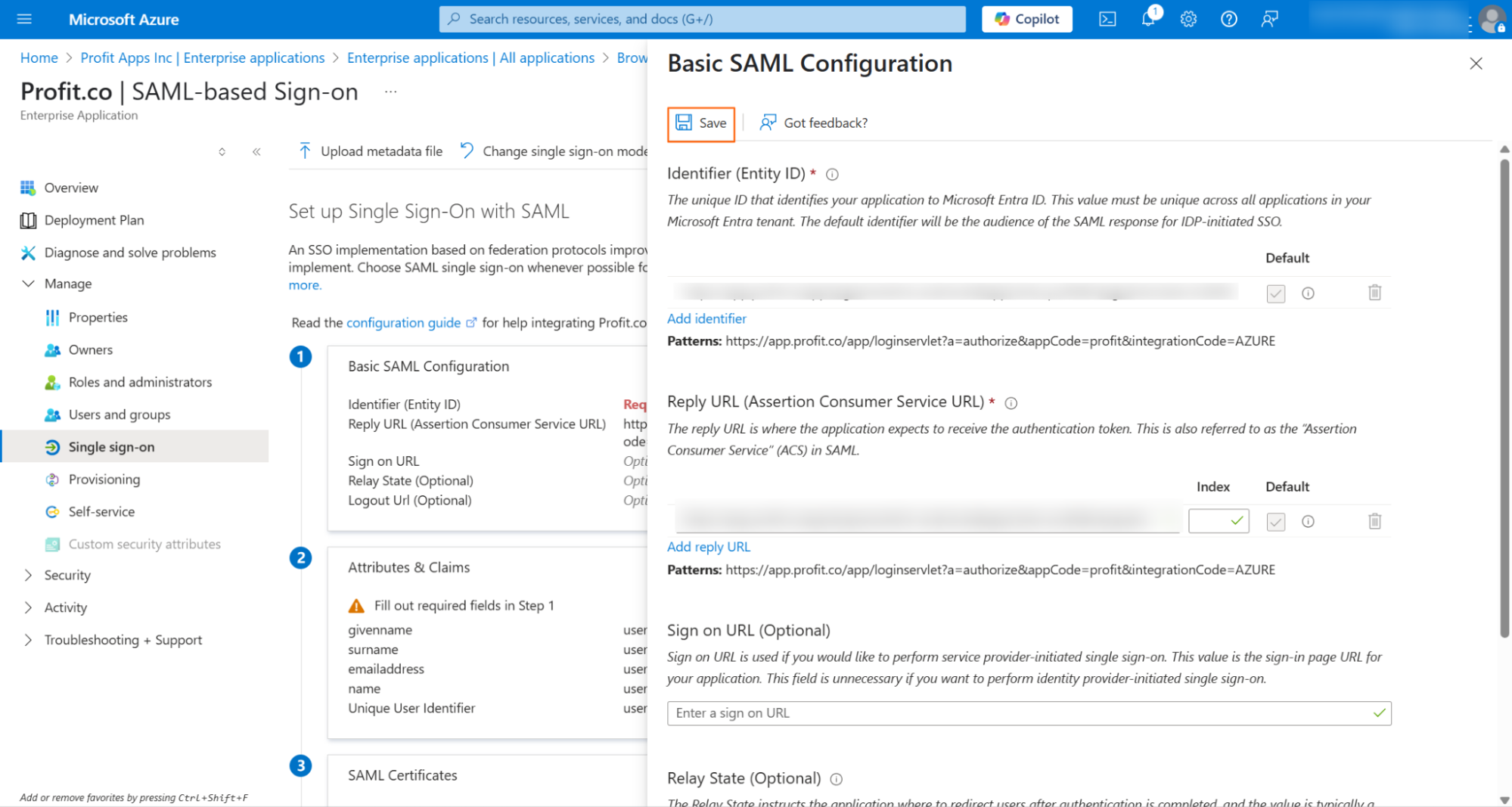Show info tooltip for Identifier (Entity ID)
Viewport: 1512px width, 807px height.
click(832, 175)
